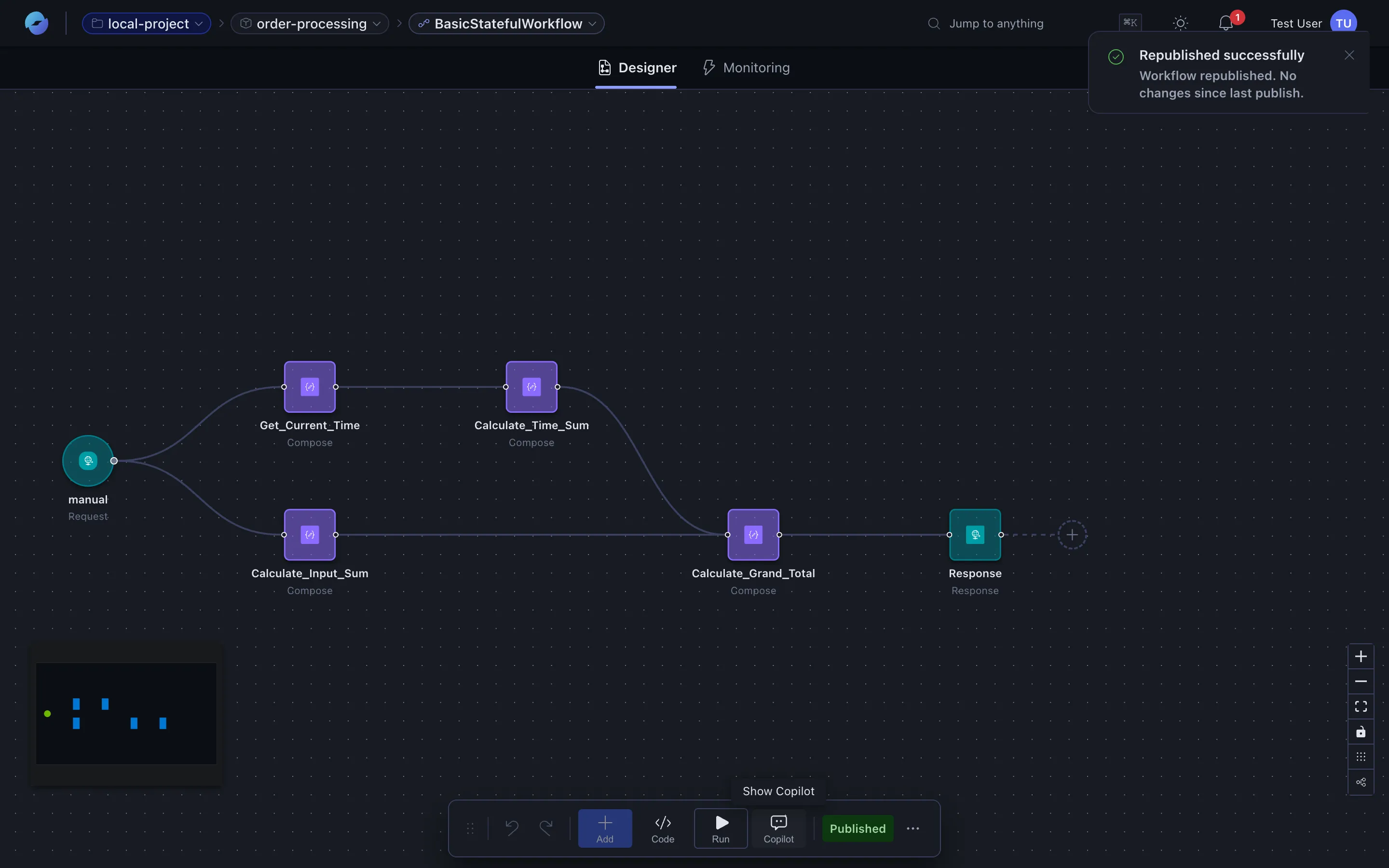This screenshot has height=868, width=1389.
Task: Select the Calculate_Grand_Total Compose node
Action: pyautogui.click(x=753, y=534)
